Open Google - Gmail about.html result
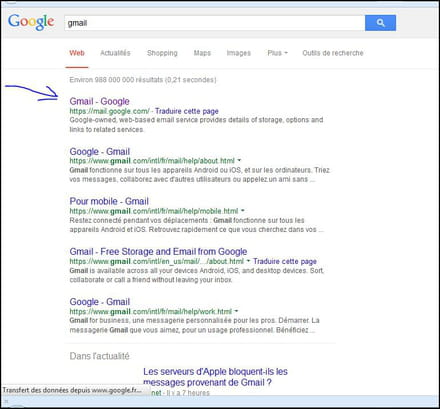 click(x=99, y=152)
